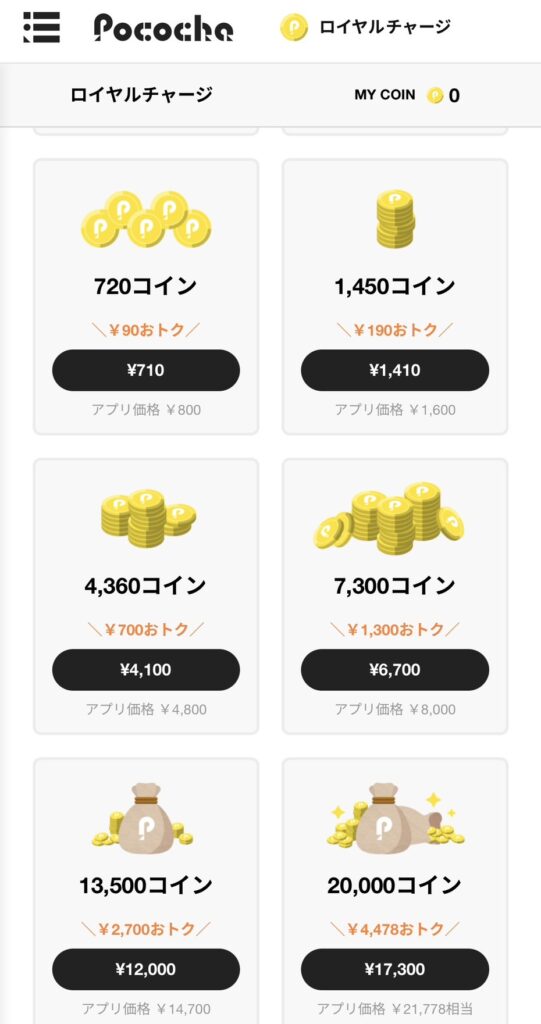This screenshot has height=1024, width=541.
Task: Click the MY COIN balance coin icon
Action: point(435,96)
